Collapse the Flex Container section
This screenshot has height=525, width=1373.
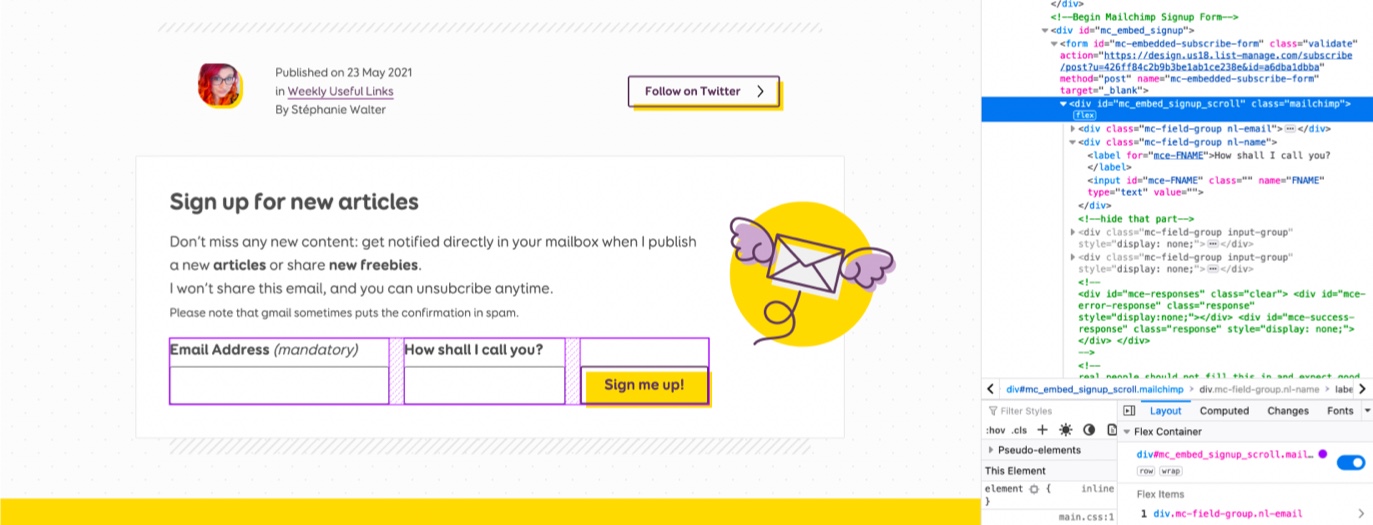[x=1126, y=432]
